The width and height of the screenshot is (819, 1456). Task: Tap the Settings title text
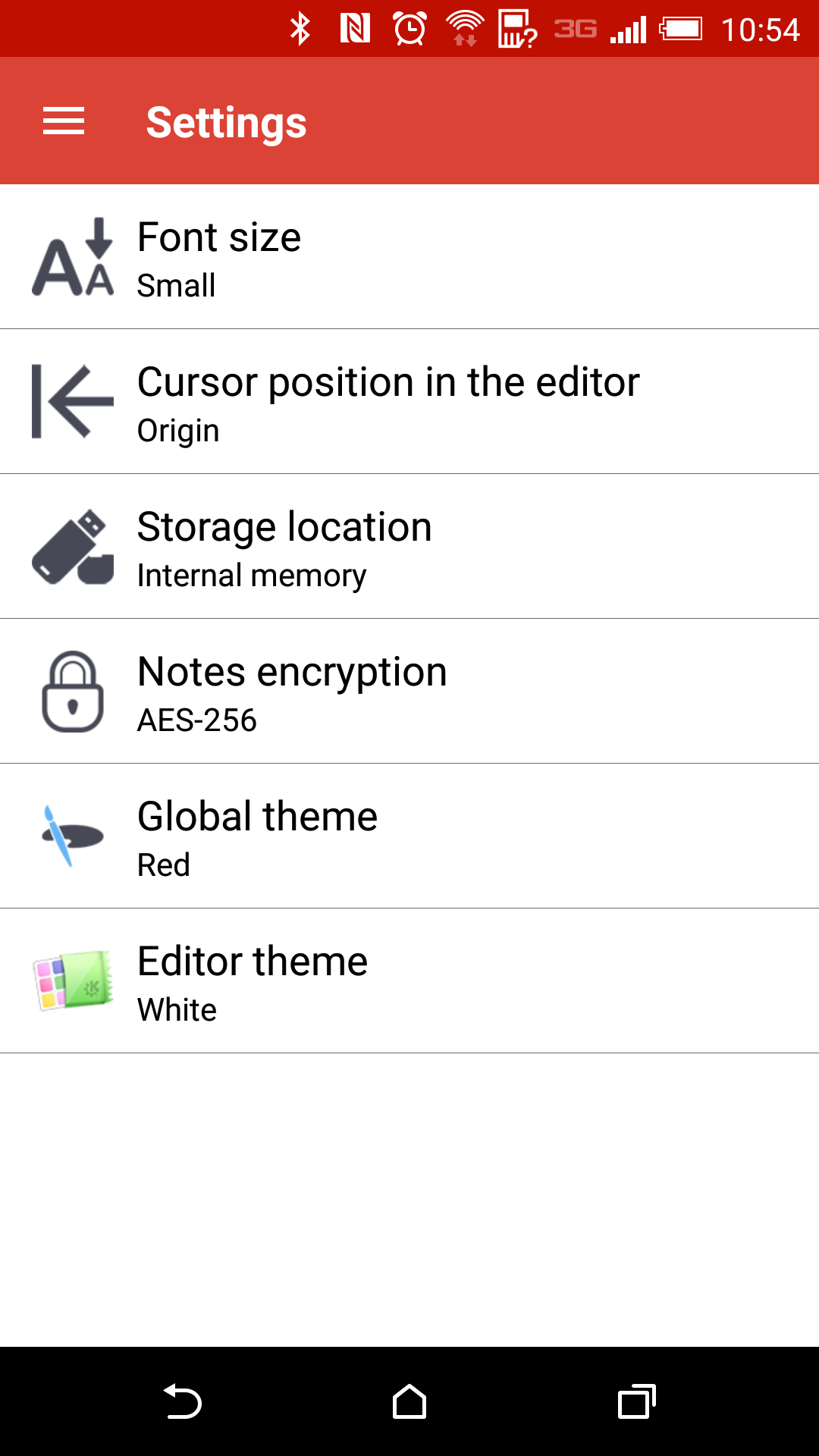click(226, 123)
